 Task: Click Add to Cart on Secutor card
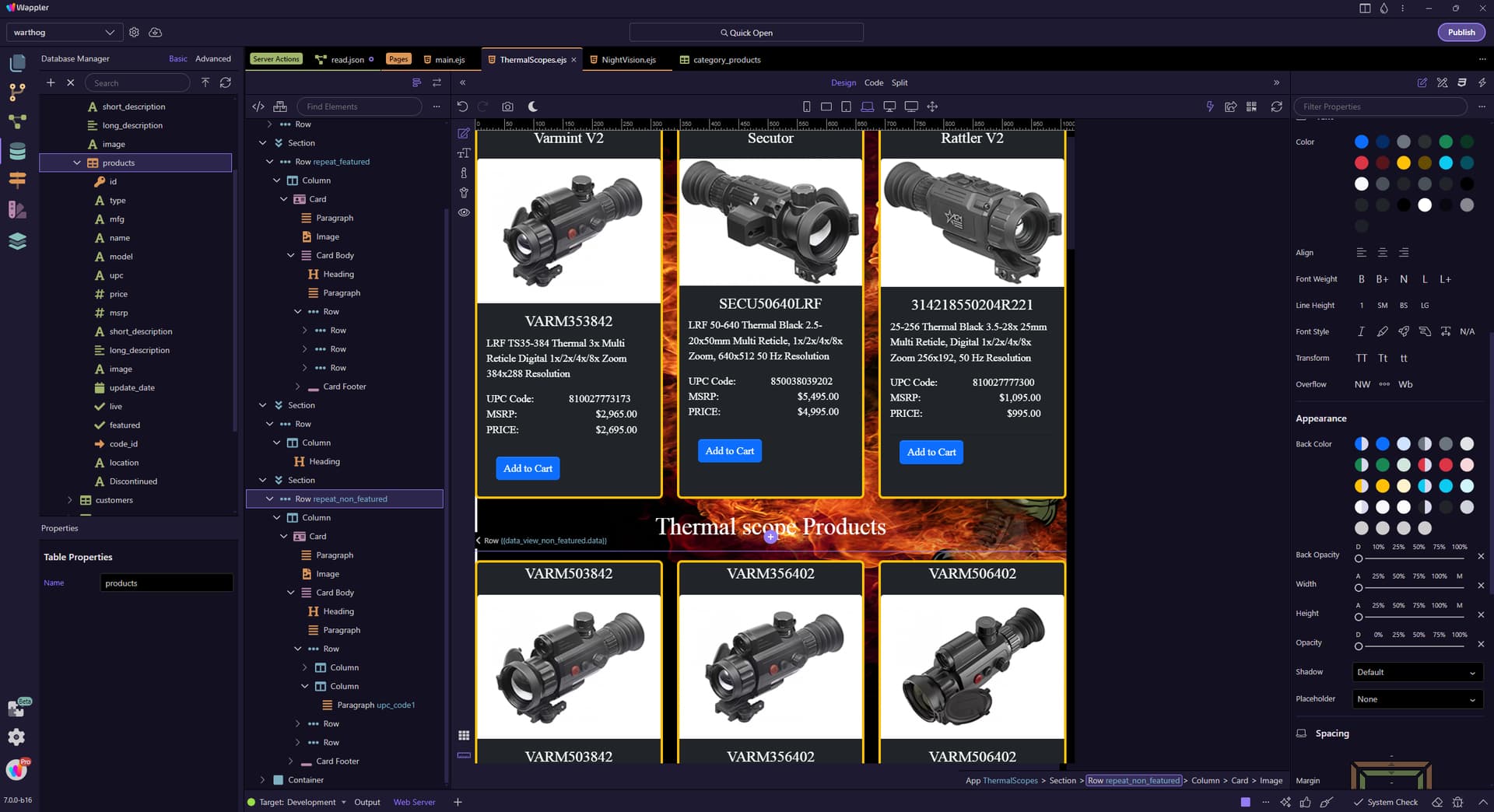729,451
